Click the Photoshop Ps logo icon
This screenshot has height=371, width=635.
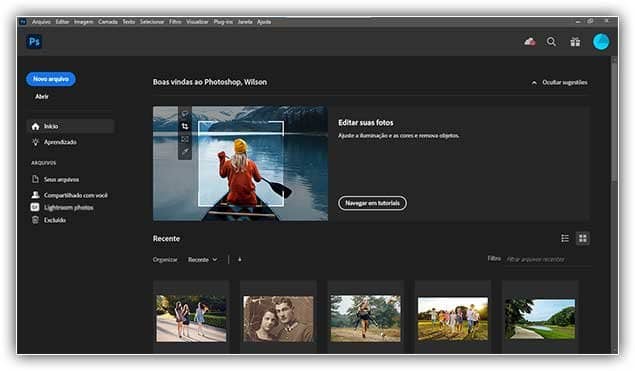click(x=34, y=42)
